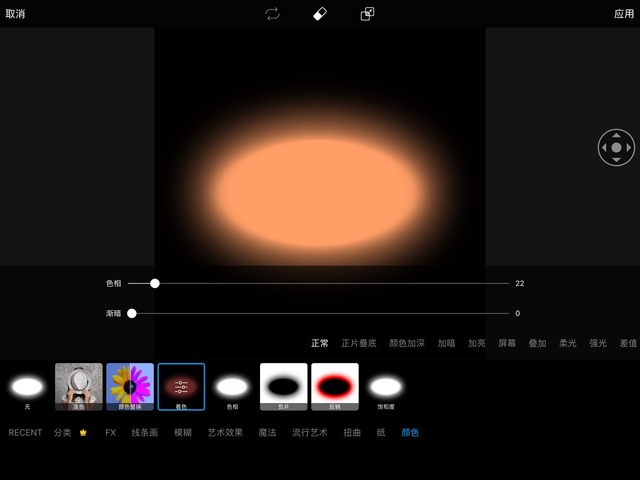Select the 负片 negative effect thumbnail
640x480 pixels.
(x=283, y=386)
